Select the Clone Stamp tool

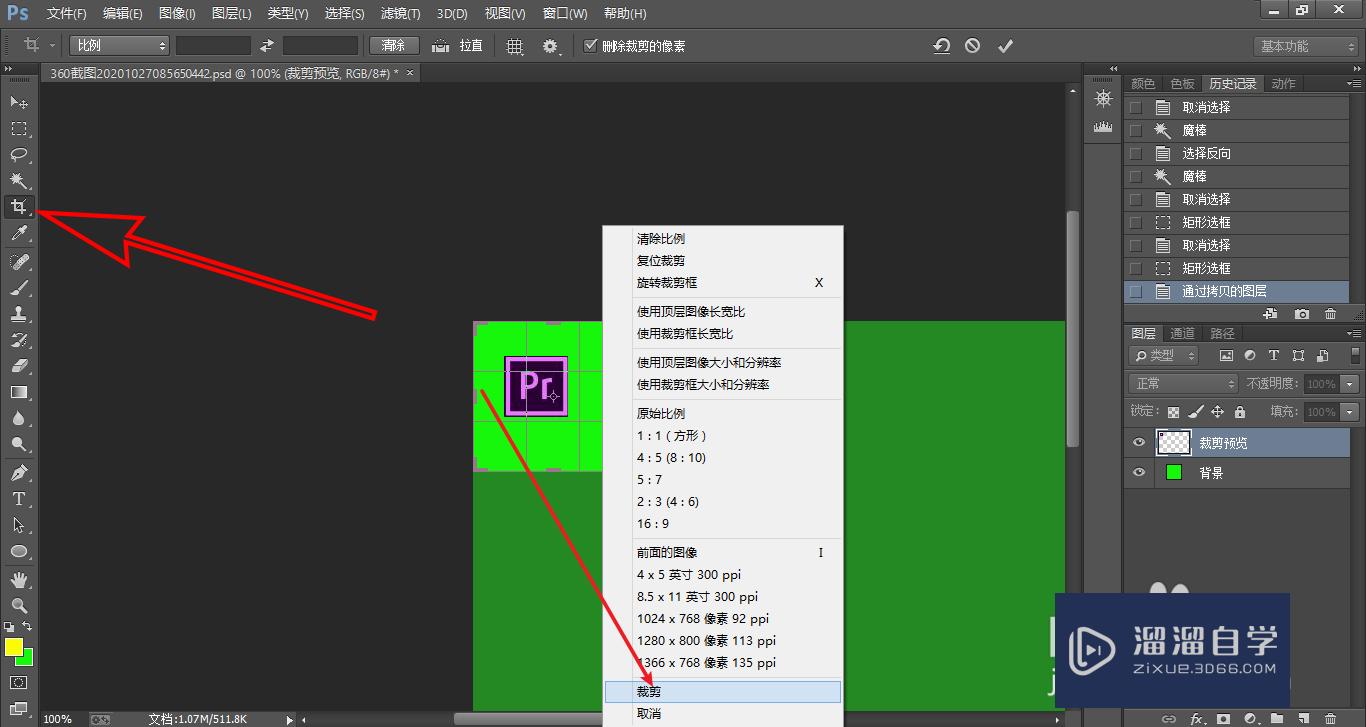click(19, 313)
